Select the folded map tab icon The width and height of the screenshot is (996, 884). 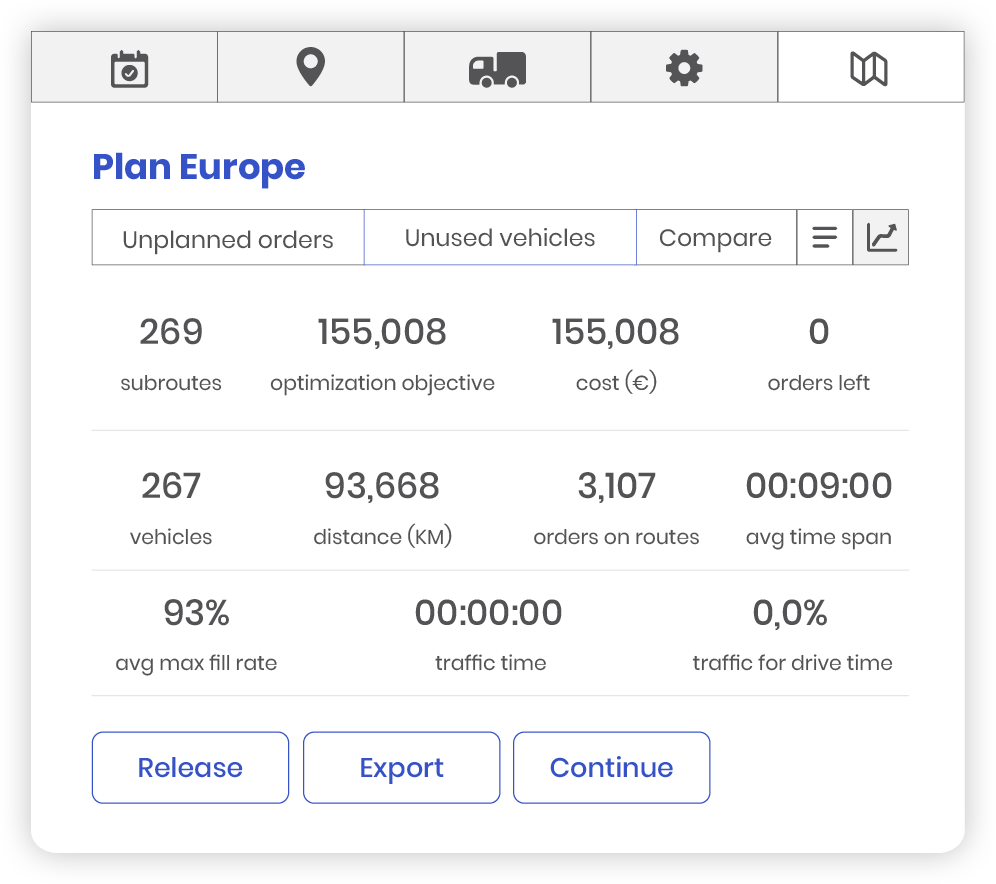(868, 68)
